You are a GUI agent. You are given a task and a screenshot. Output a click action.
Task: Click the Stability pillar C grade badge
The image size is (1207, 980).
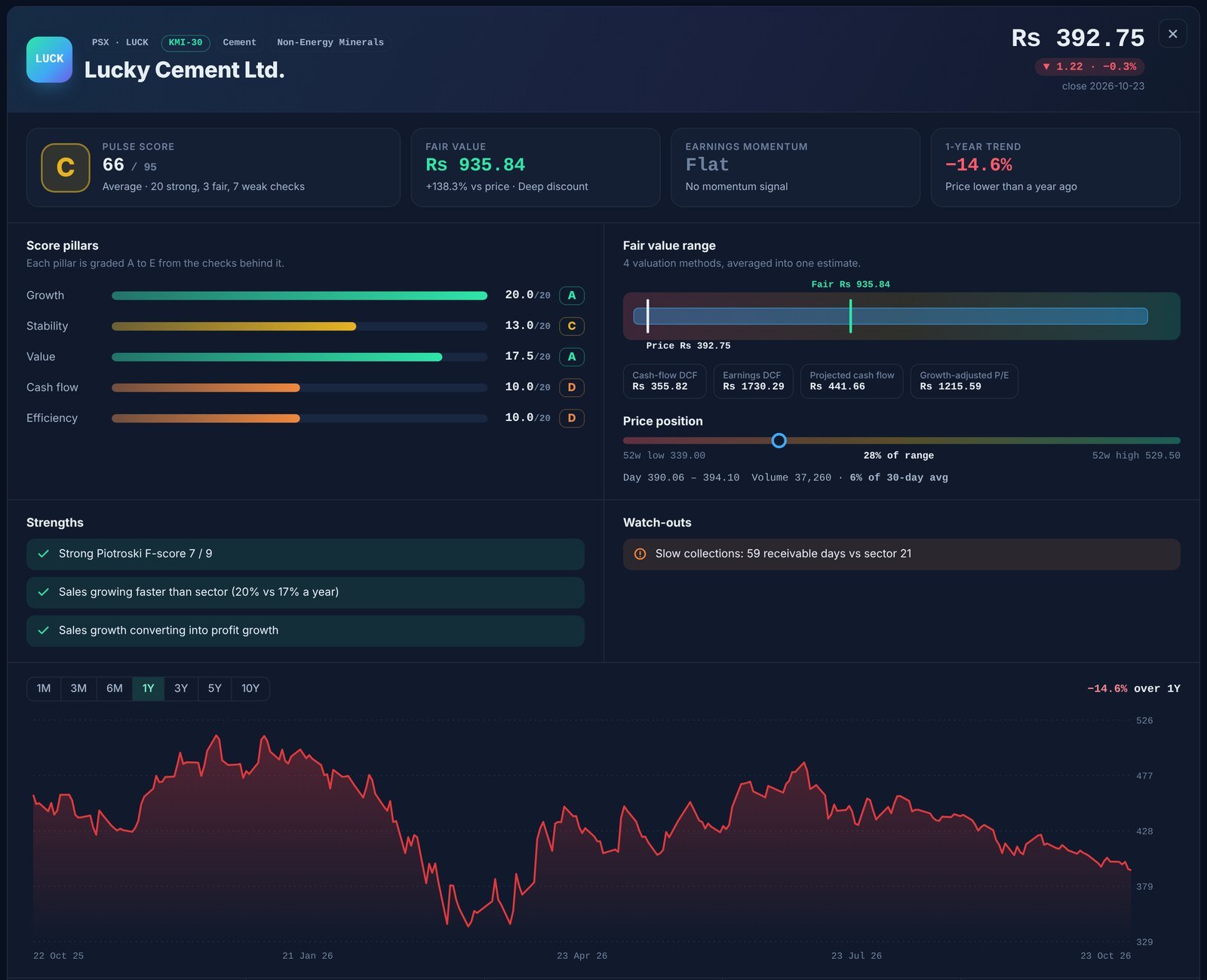click(572, 326)
